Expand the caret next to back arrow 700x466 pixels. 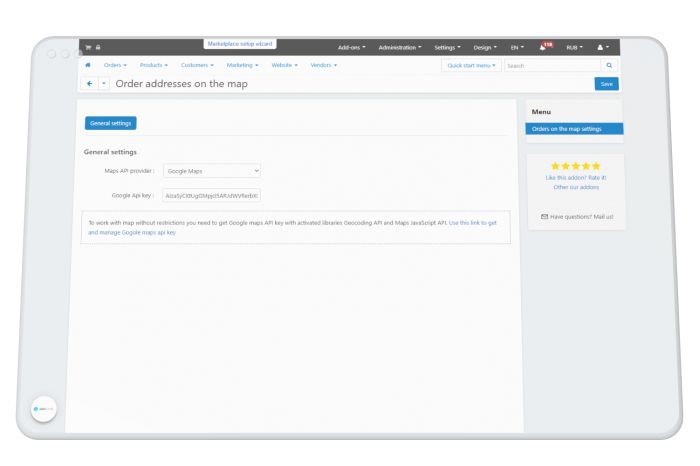tap(104, 83)
